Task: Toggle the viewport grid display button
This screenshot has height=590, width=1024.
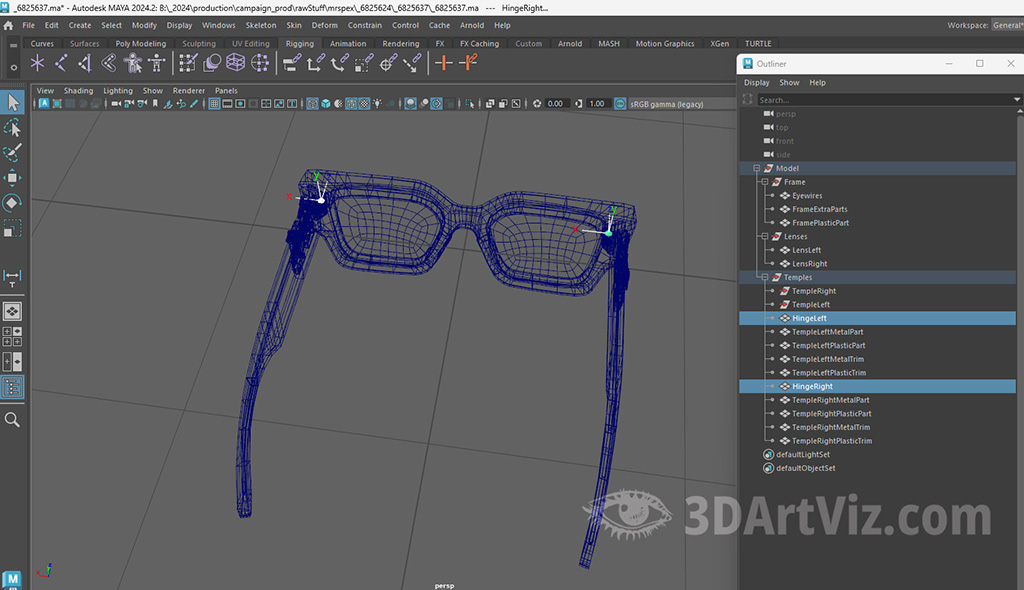Action: 214,104
